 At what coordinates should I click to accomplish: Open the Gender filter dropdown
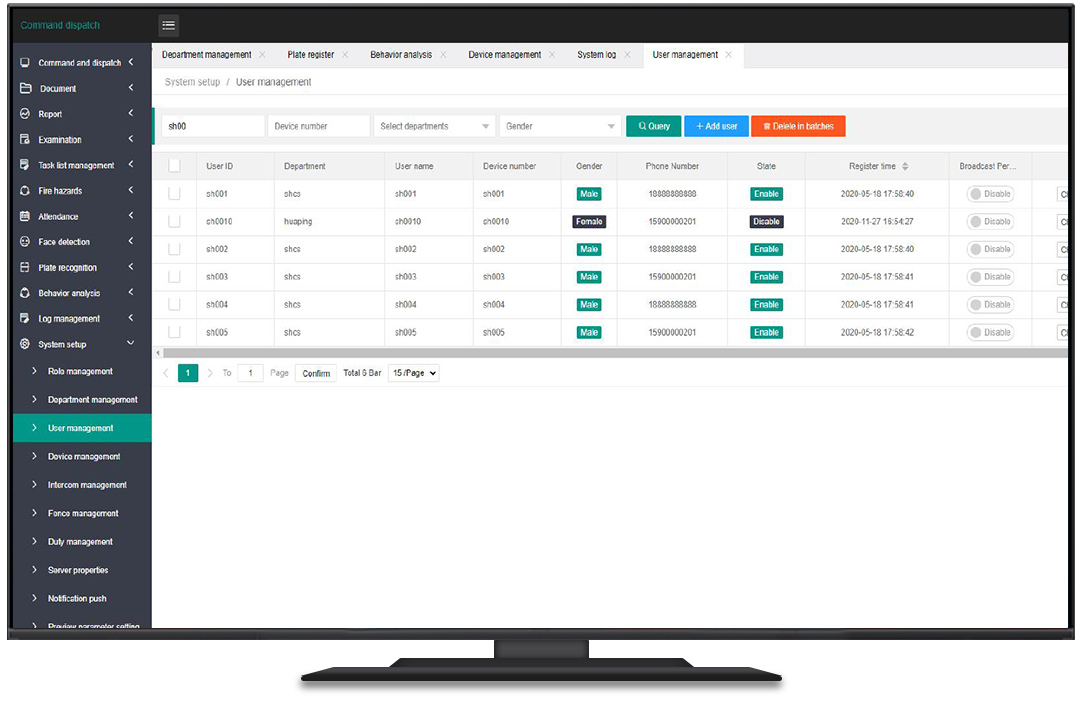tap(559, 126)
